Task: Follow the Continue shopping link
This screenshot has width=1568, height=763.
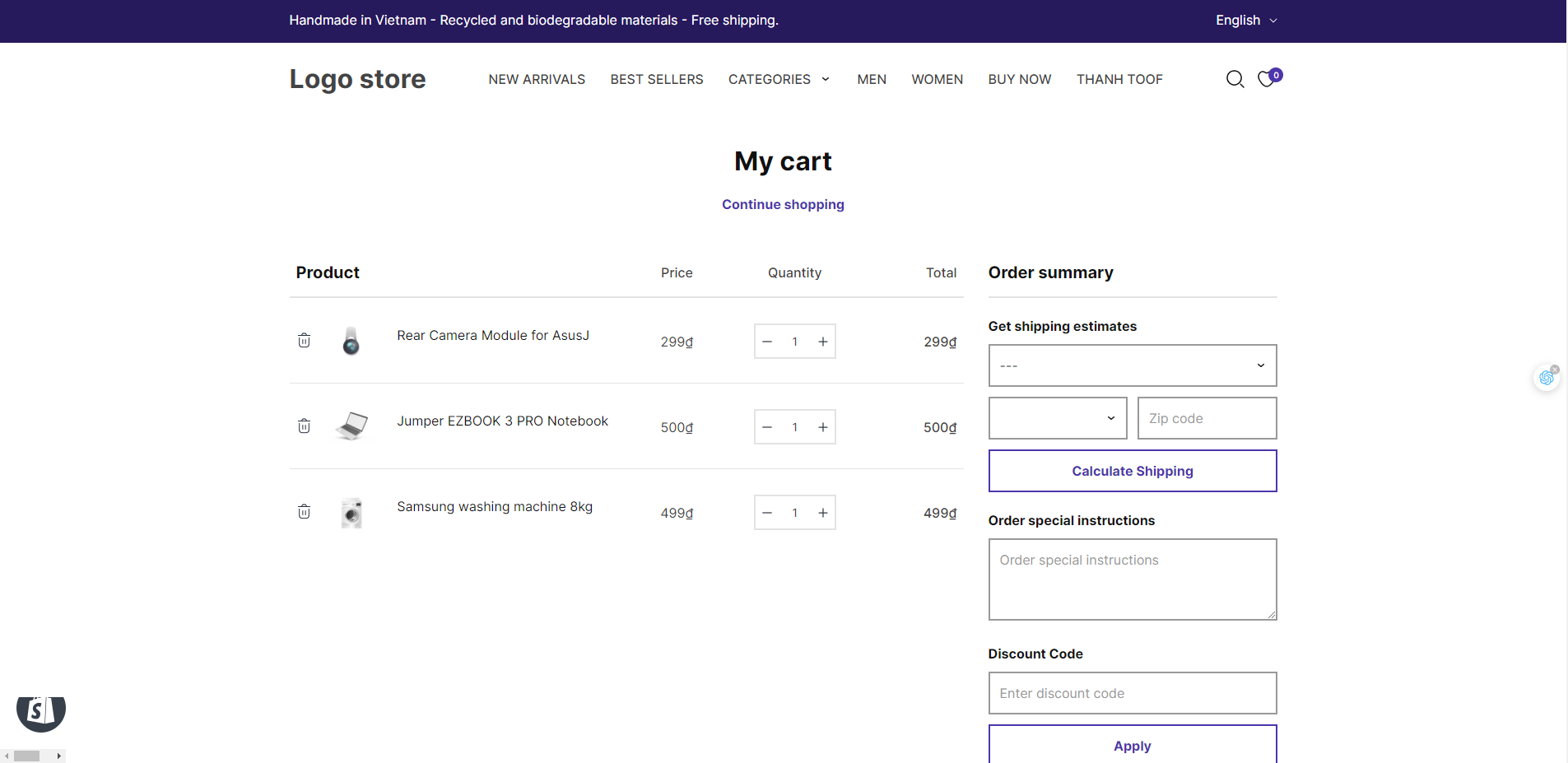Action: click(783, 204)
